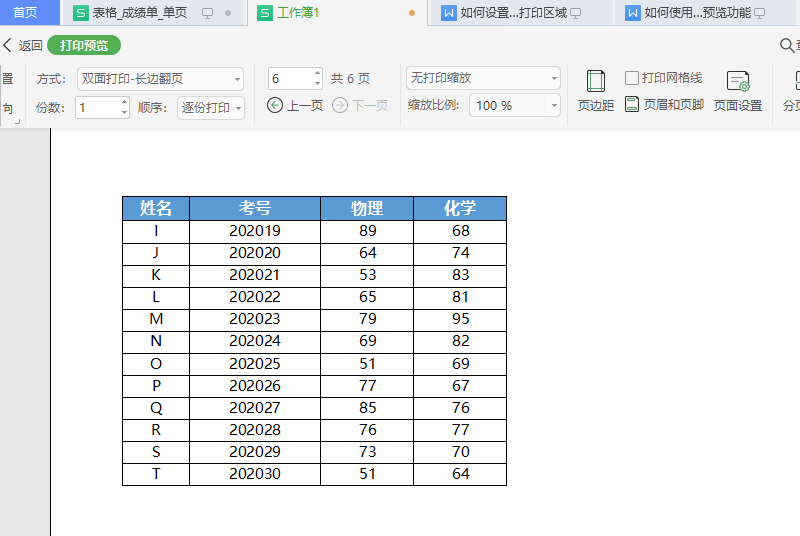Enable the 打印网格线 checkbox
This screenshot has width=800, height=536.
pos(632,78)
